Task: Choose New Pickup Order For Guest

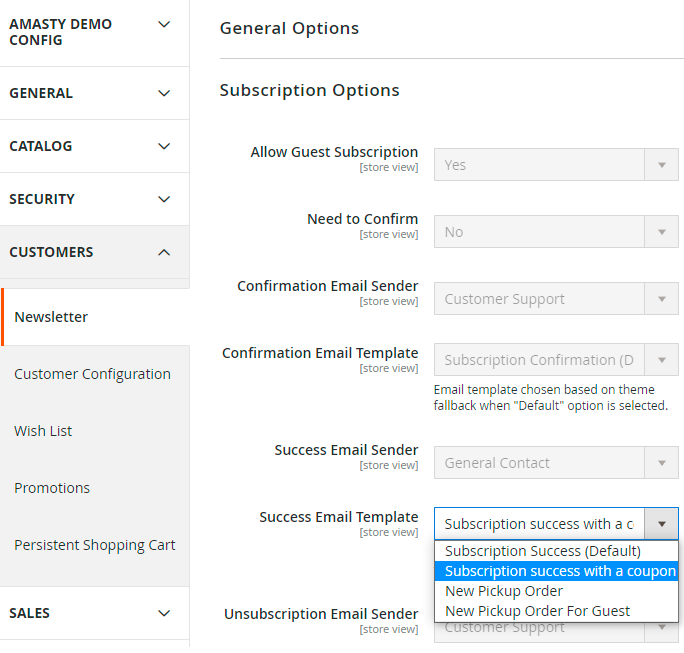Action: click(538, 611)
